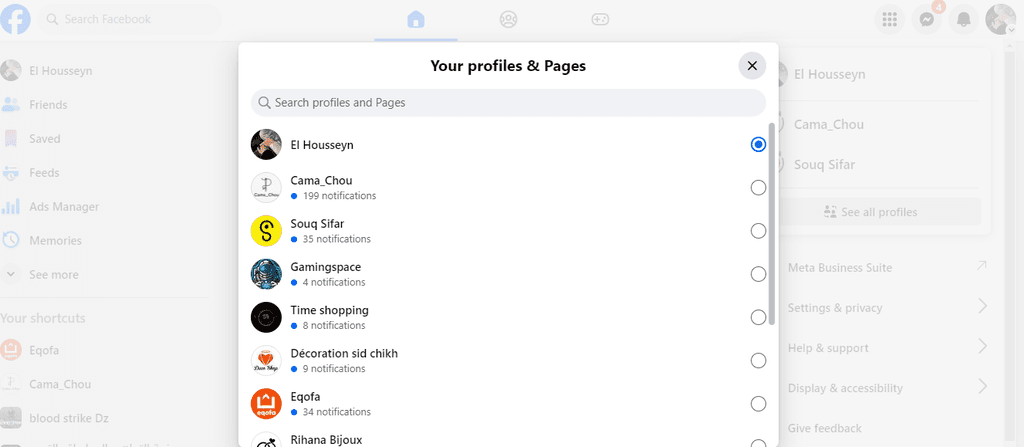Open the account profile picture menu
This screenshot has height=447, width=1024.
coord(1000,20)
